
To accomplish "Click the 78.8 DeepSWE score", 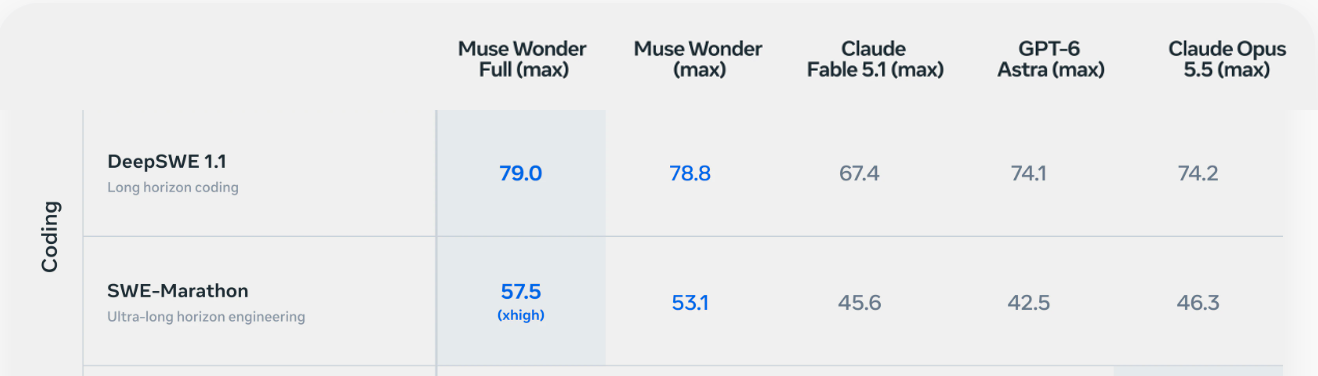I will tap(690, 174).
